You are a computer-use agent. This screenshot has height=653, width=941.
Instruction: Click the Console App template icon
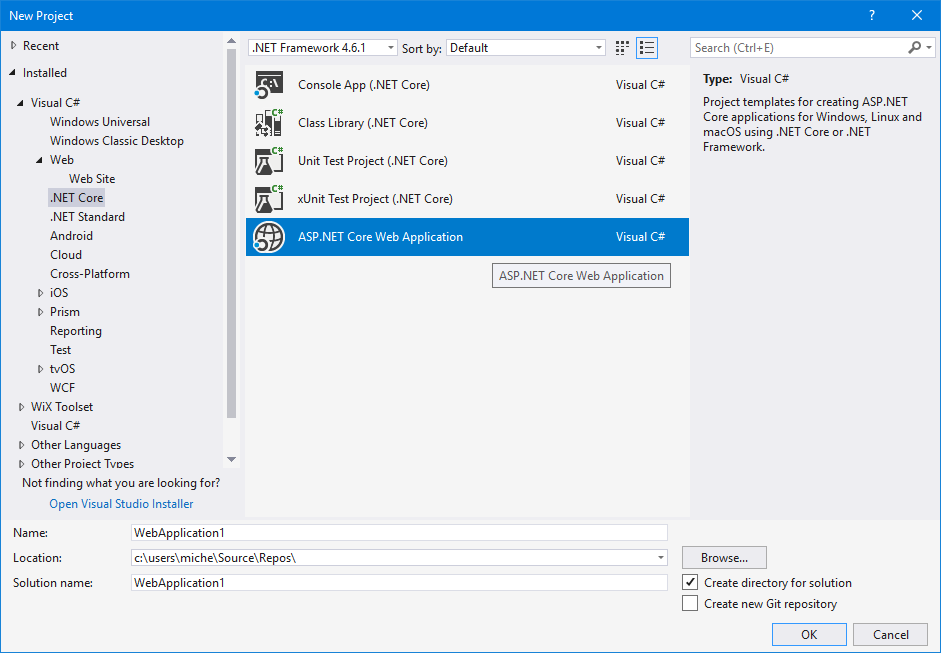[269, 85]
